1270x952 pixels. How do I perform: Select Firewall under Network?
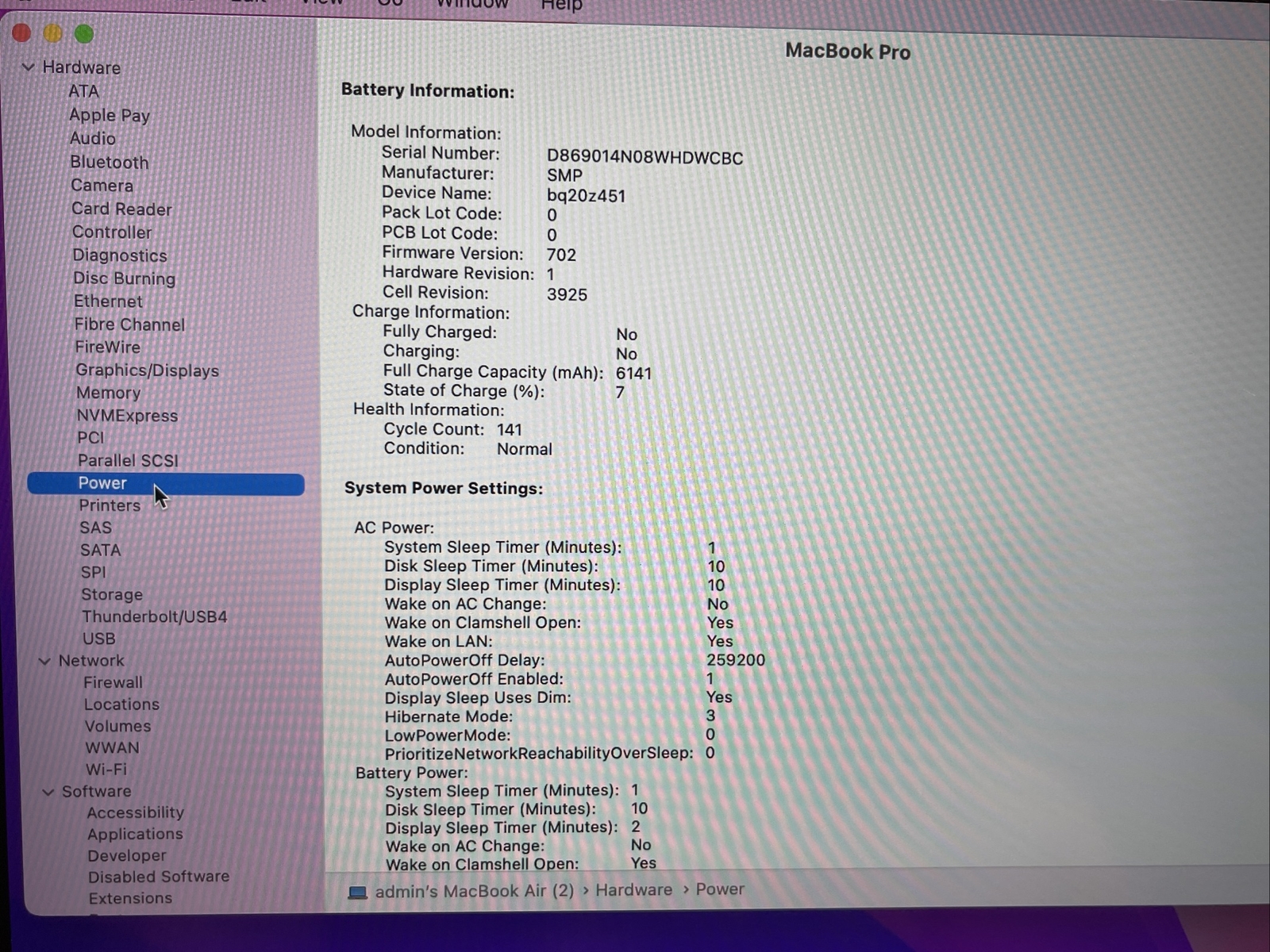click(x=114, y=682)
